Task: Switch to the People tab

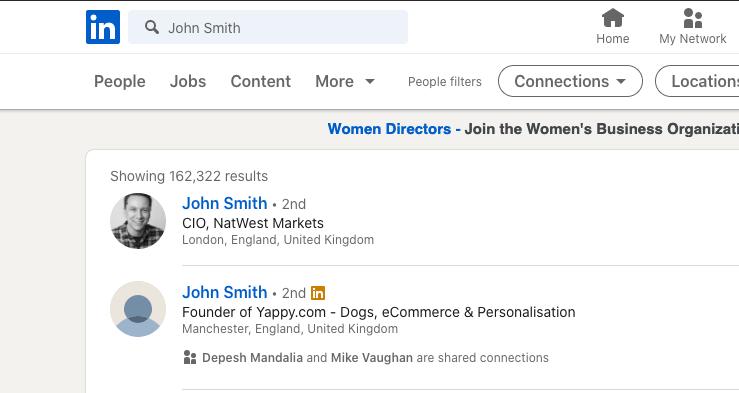Action: click(120, 81)
